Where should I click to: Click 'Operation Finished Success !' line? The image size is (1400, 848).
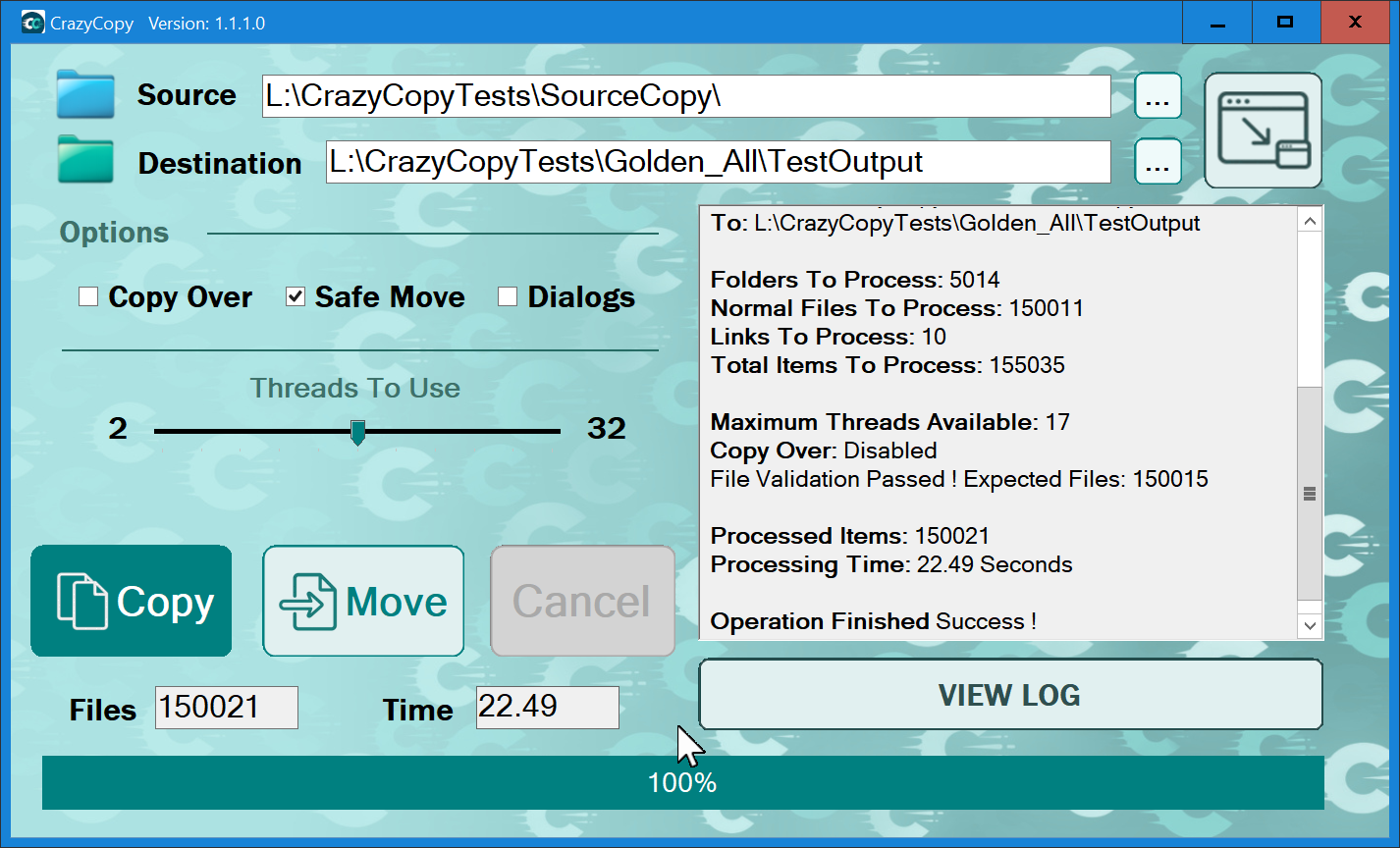pos(874,621)
